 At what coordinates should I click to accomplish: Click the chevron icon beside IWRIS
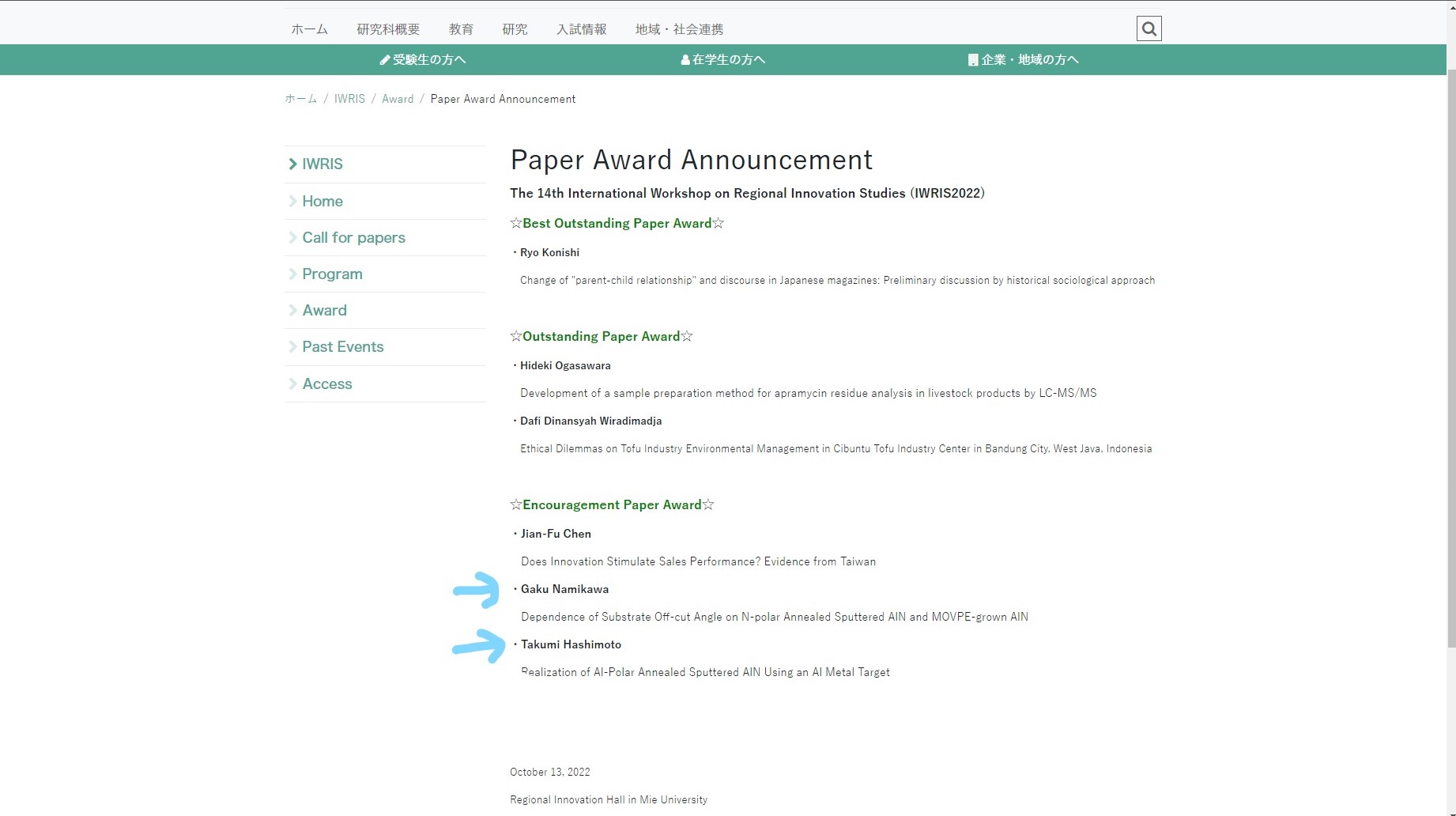pos(292,164)
